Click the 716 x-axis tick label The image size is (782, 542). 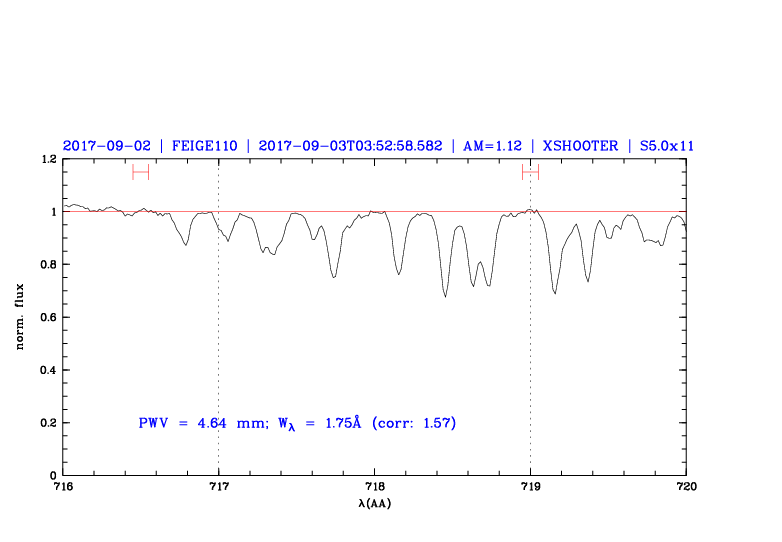(63, 487)
